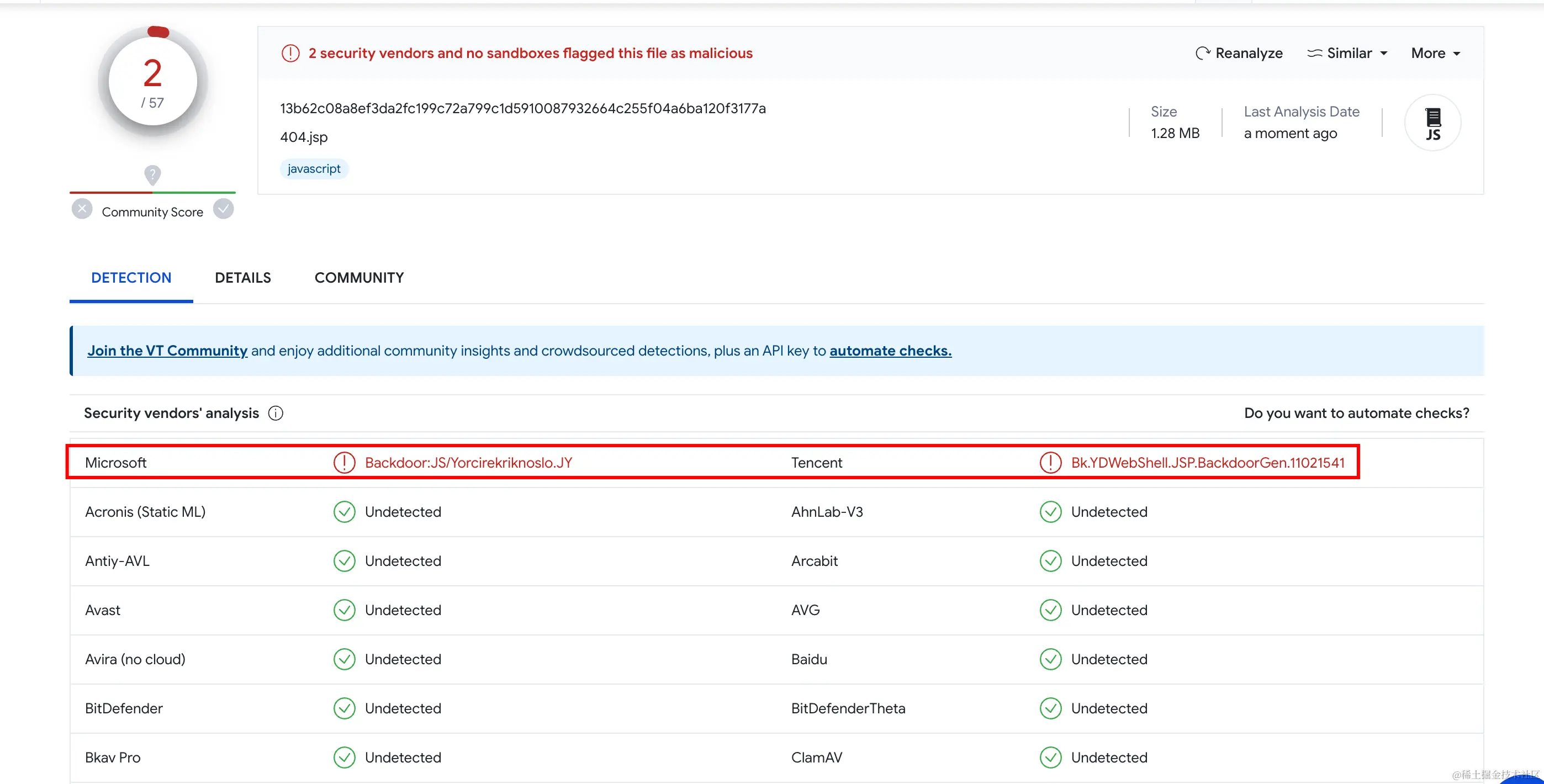
Task: Click the arrow next to Similar
Action: (x=1384, y=54)
